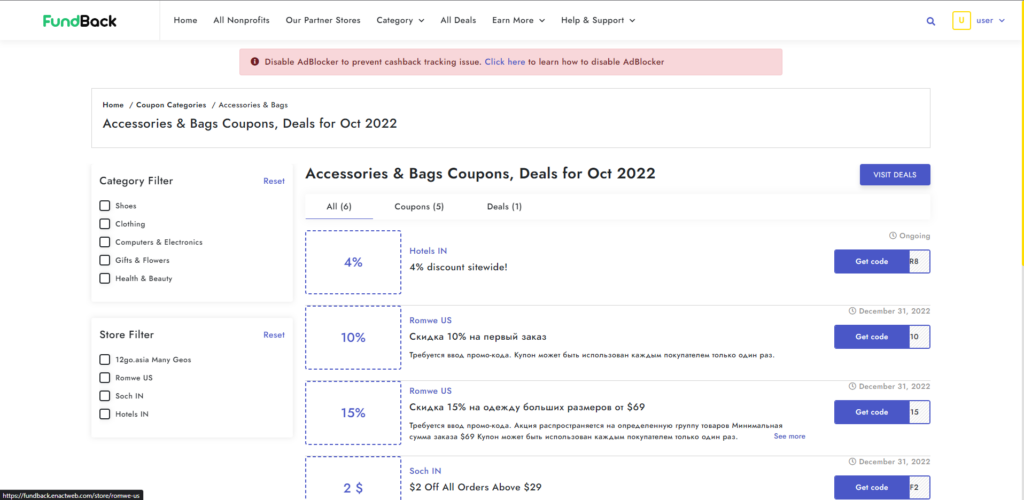Click the 2 $ dashed coupon box
Image resolution: width=1024 pixels, height=500 pixels.
click(x=353, y=478)
